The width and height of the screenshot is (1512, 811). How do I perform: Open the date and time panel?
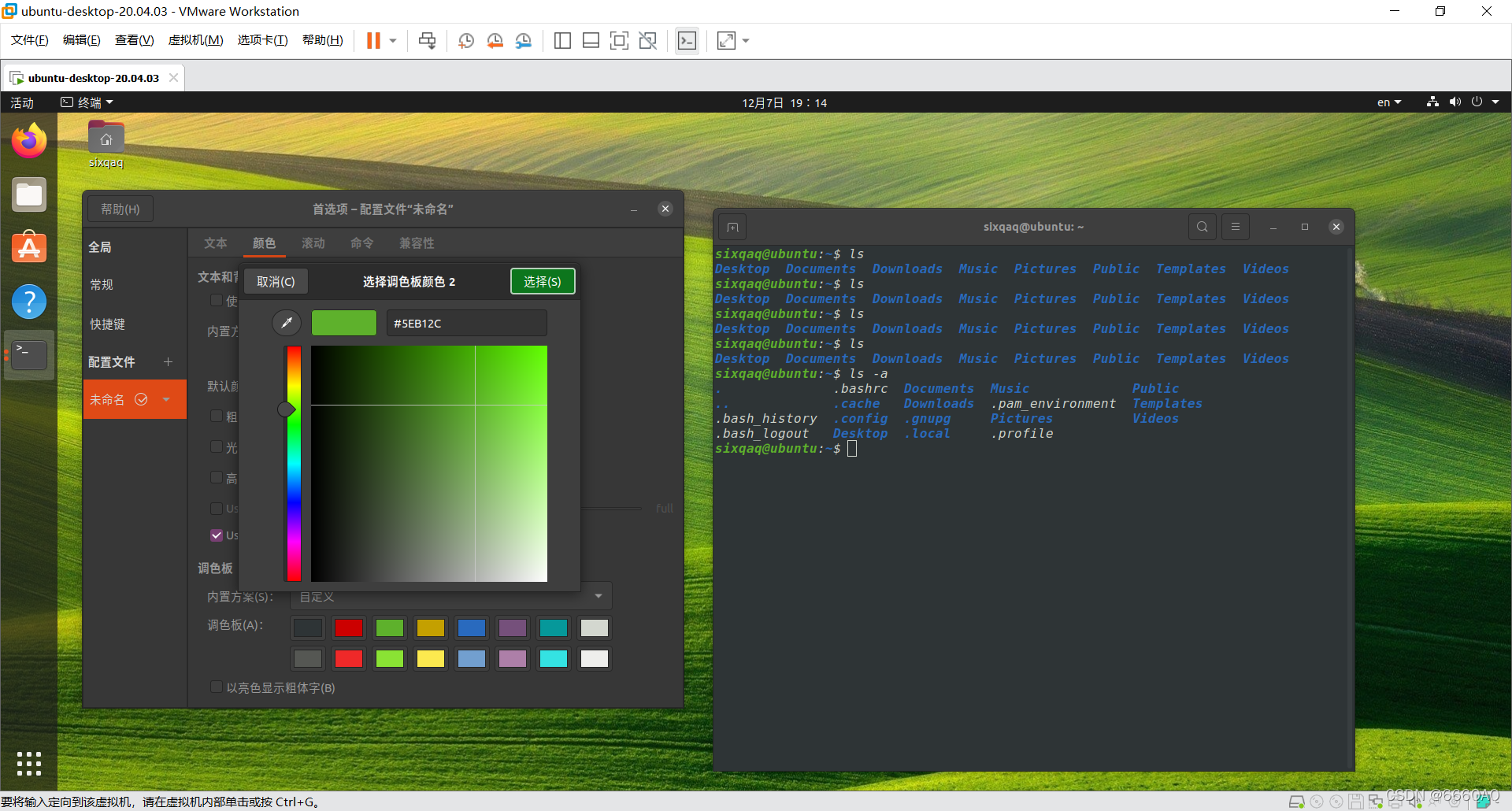coord(784,103)
